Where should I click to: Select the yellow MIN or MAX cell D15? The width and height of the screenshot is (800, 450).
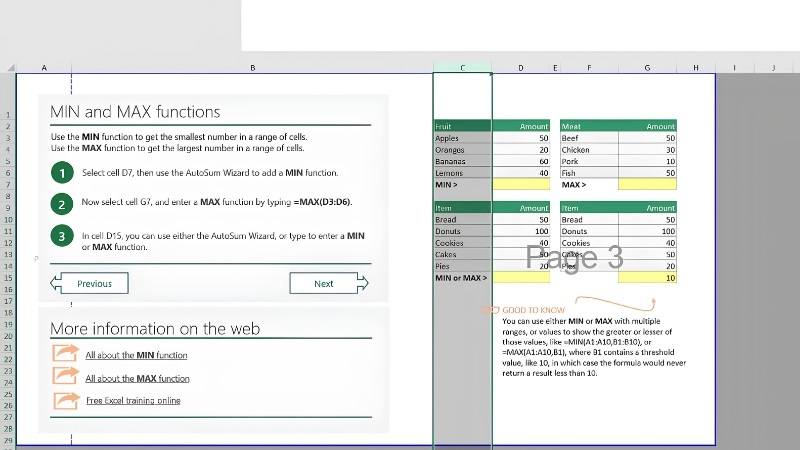[521, 278]
